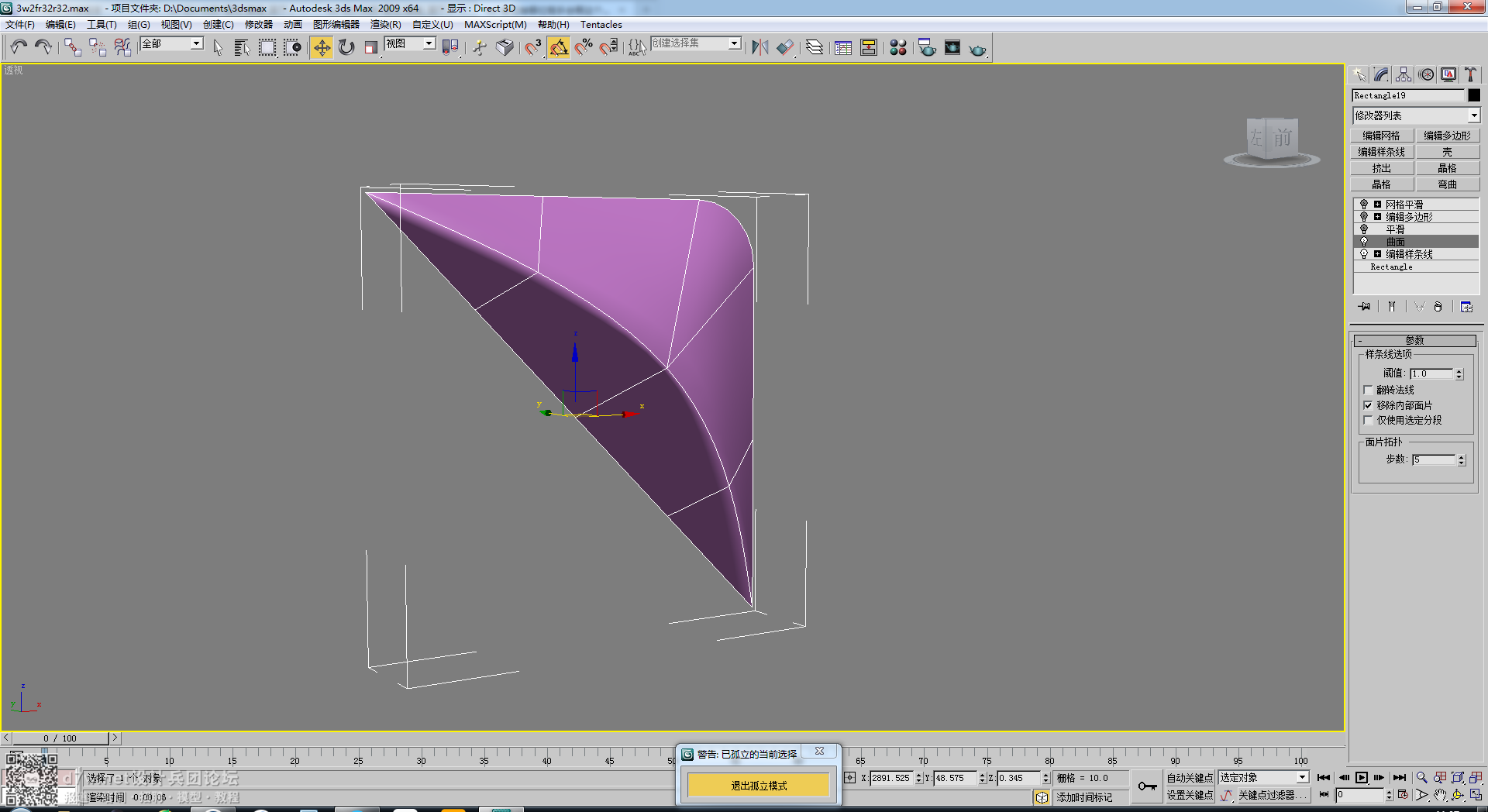Switch to the Motion panel tab

(1426, 74)
